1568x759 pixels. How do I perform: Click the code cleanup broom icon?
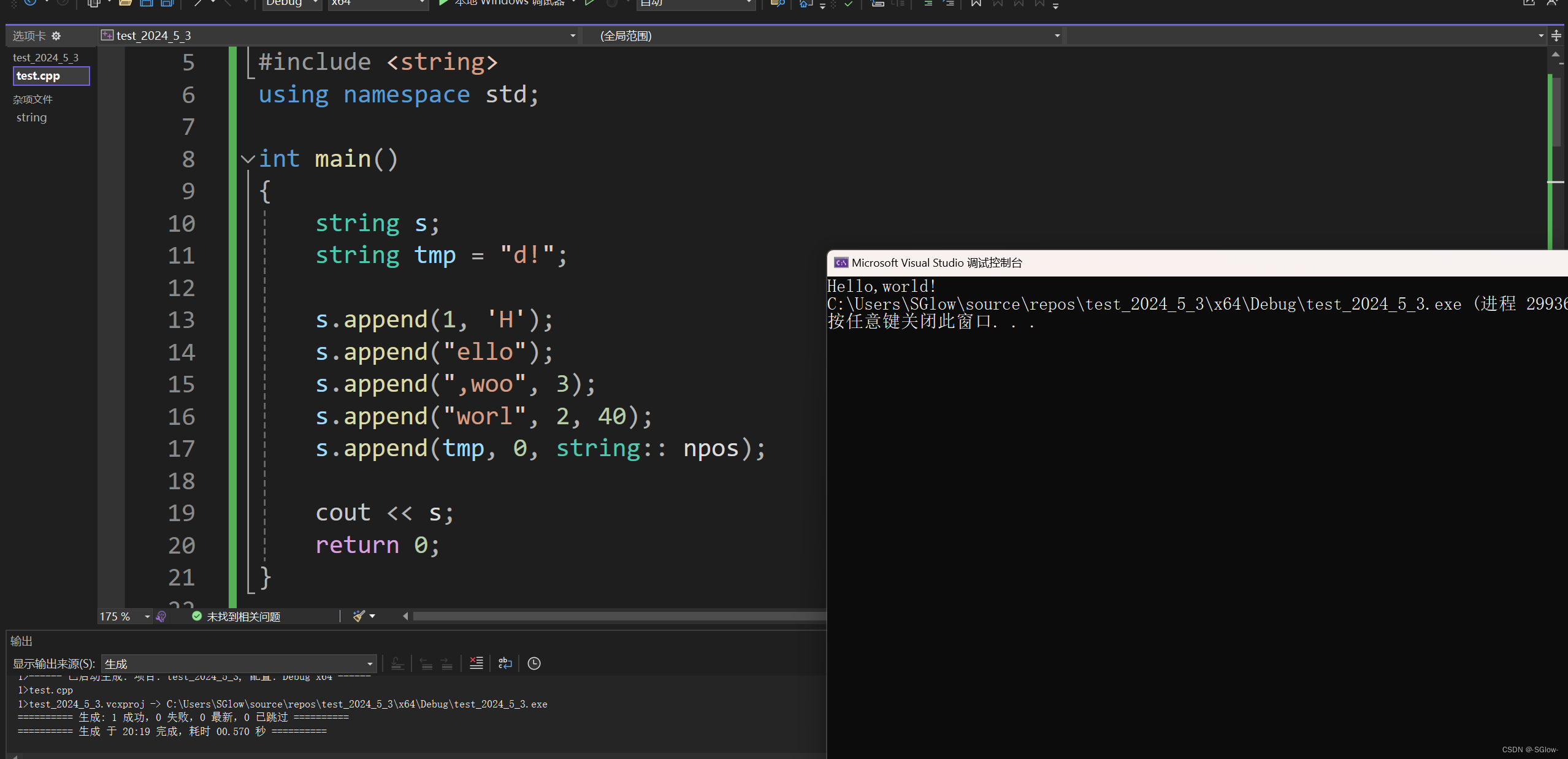tap(359, 616)
